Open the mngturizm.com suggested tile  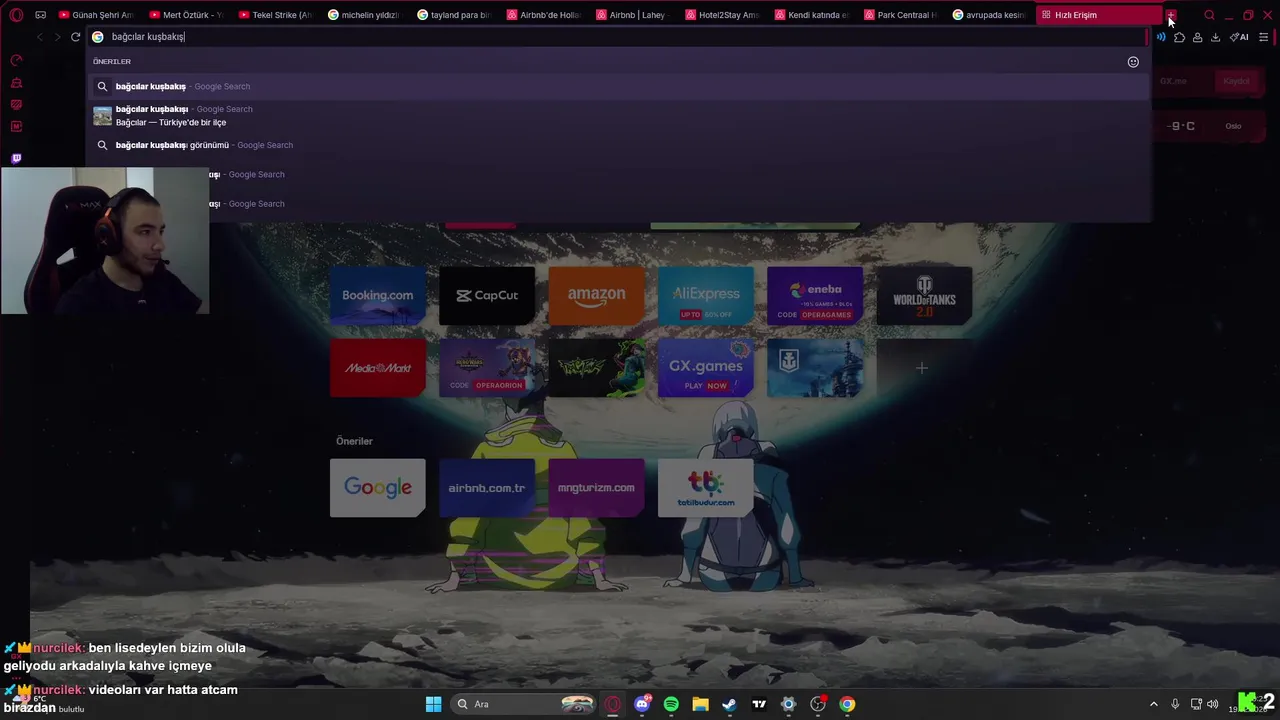[596, 488]
